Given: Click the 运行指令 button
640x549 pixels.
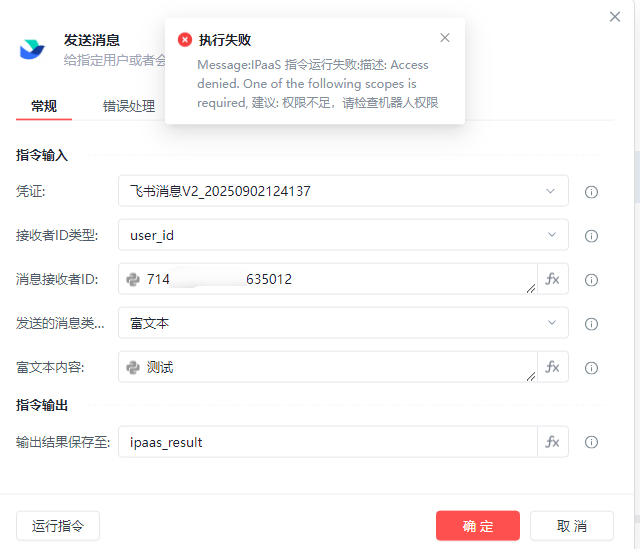Looking at the screenshot, I should 58,526.
